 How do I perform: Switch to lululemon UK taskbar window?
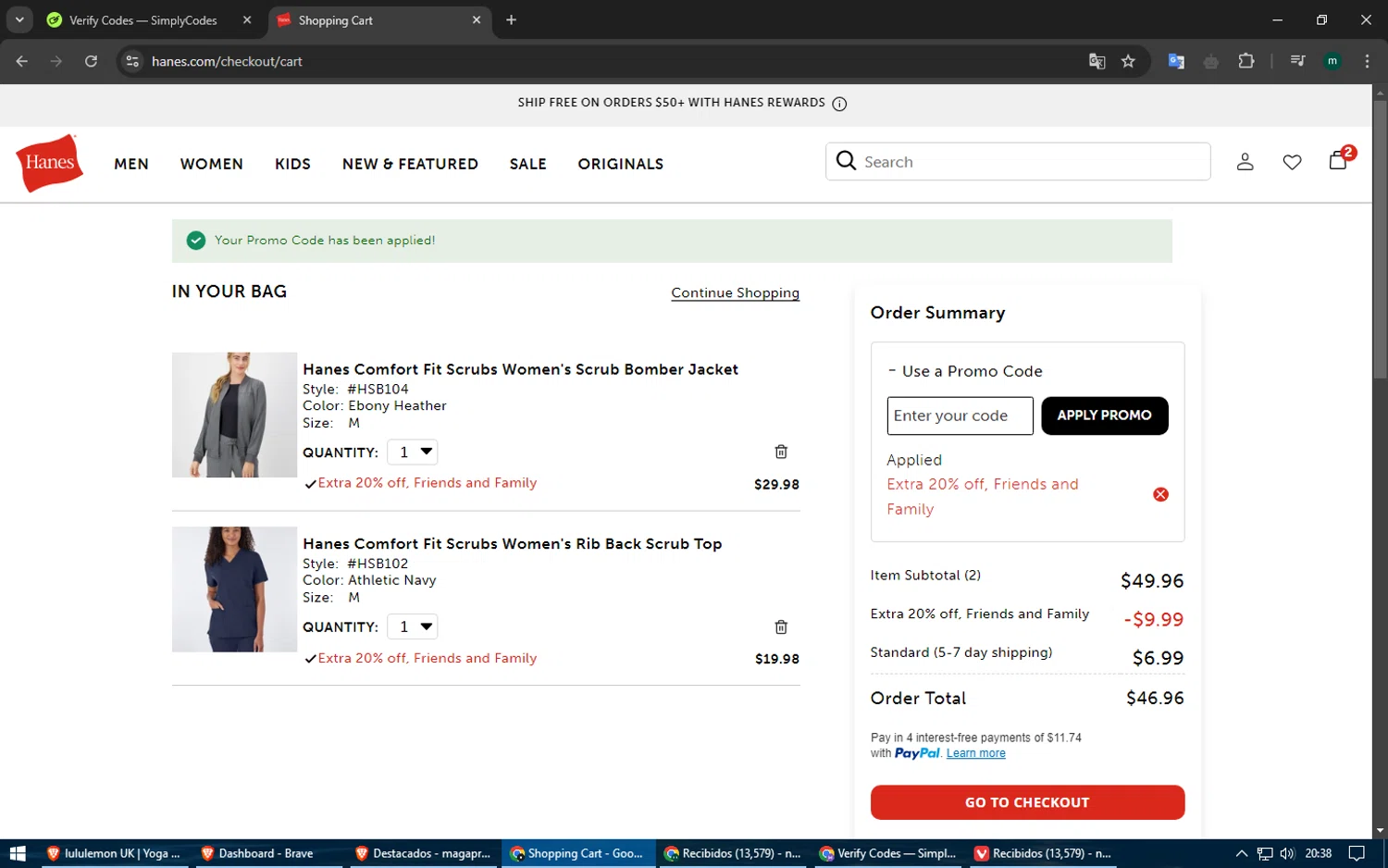click(114, 853)
